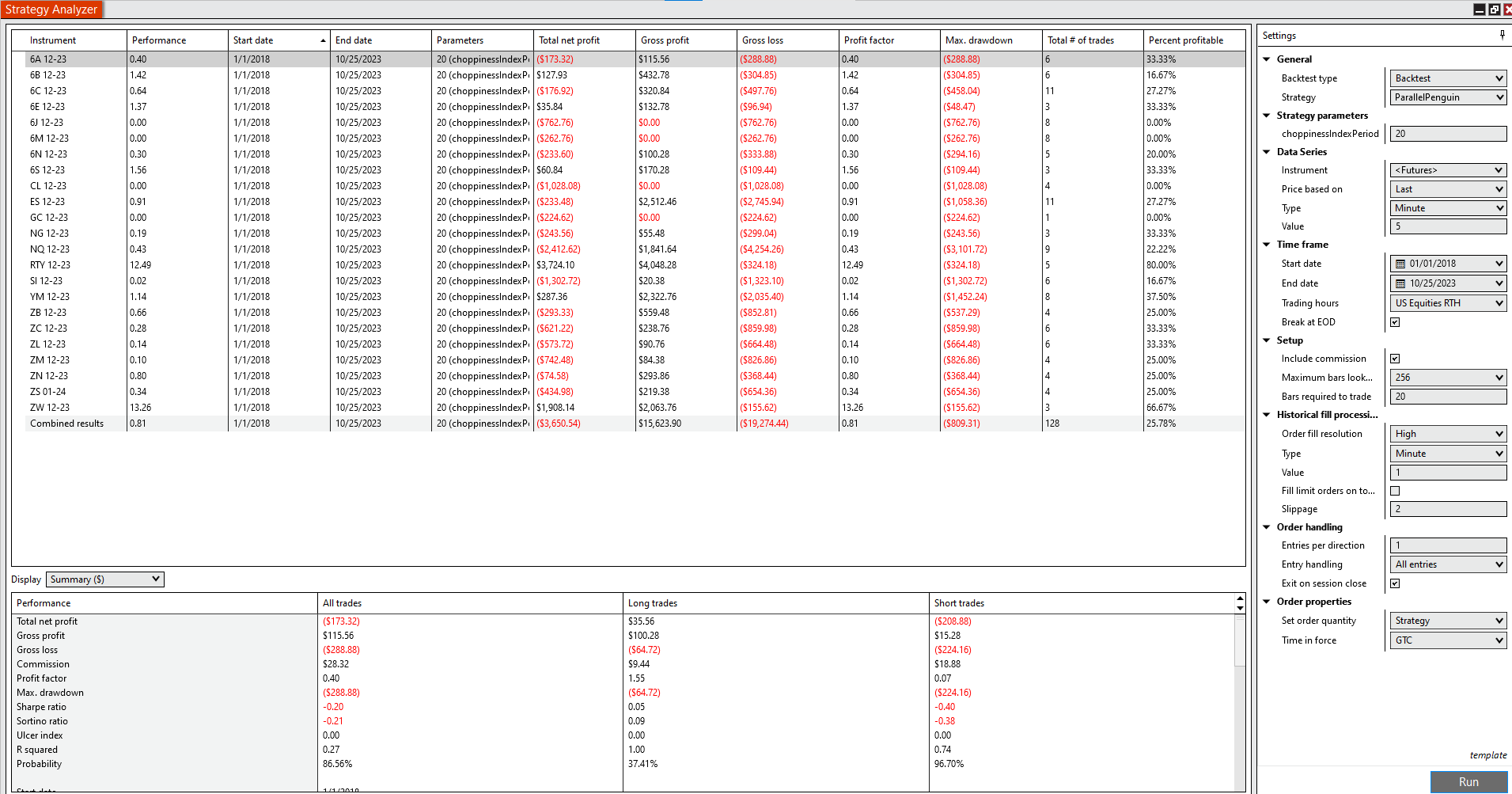Viewport: 1512px width, 794px height.
Task: Click the Run button
Action: pos(1468,782)
